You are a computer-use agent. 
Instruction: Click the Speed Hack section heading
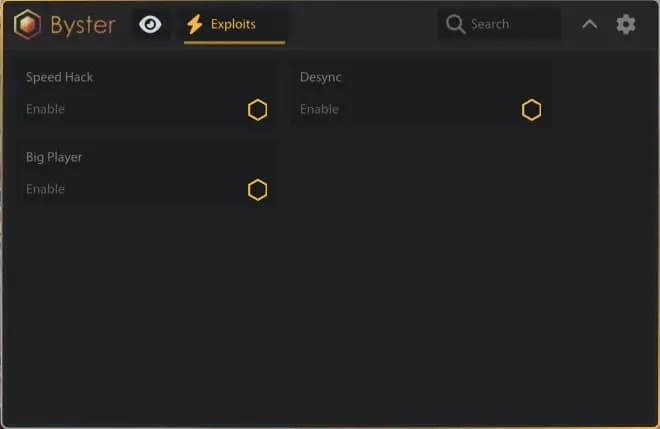click(59, 77)
